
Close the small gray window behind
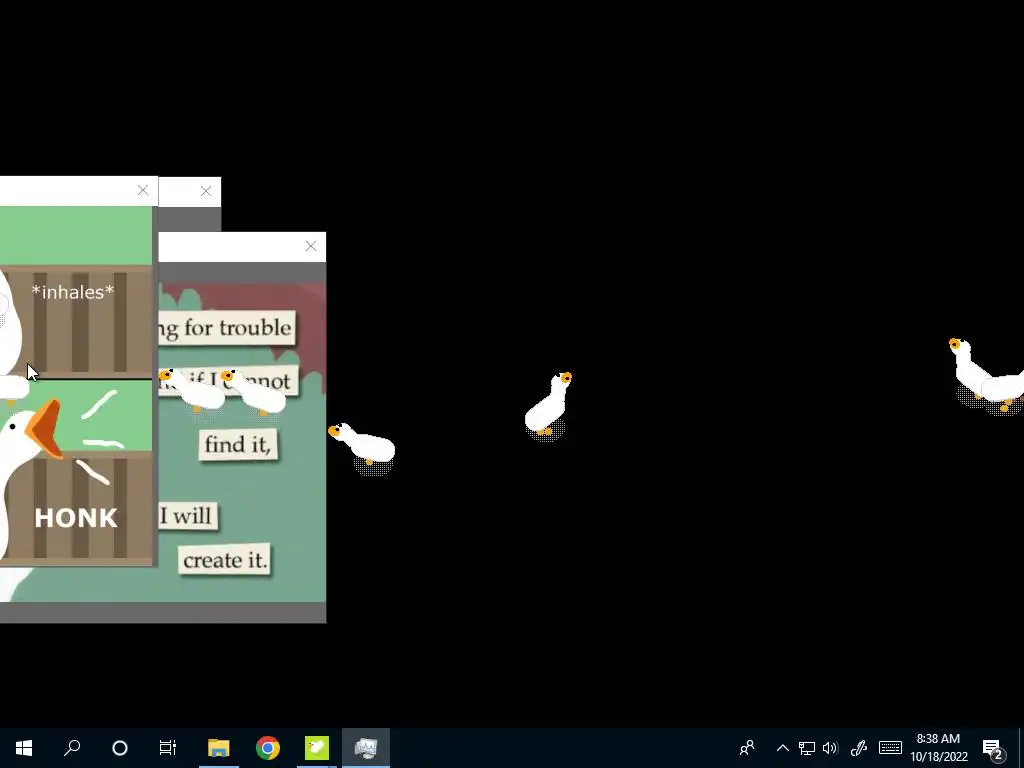tap(206, 191)
